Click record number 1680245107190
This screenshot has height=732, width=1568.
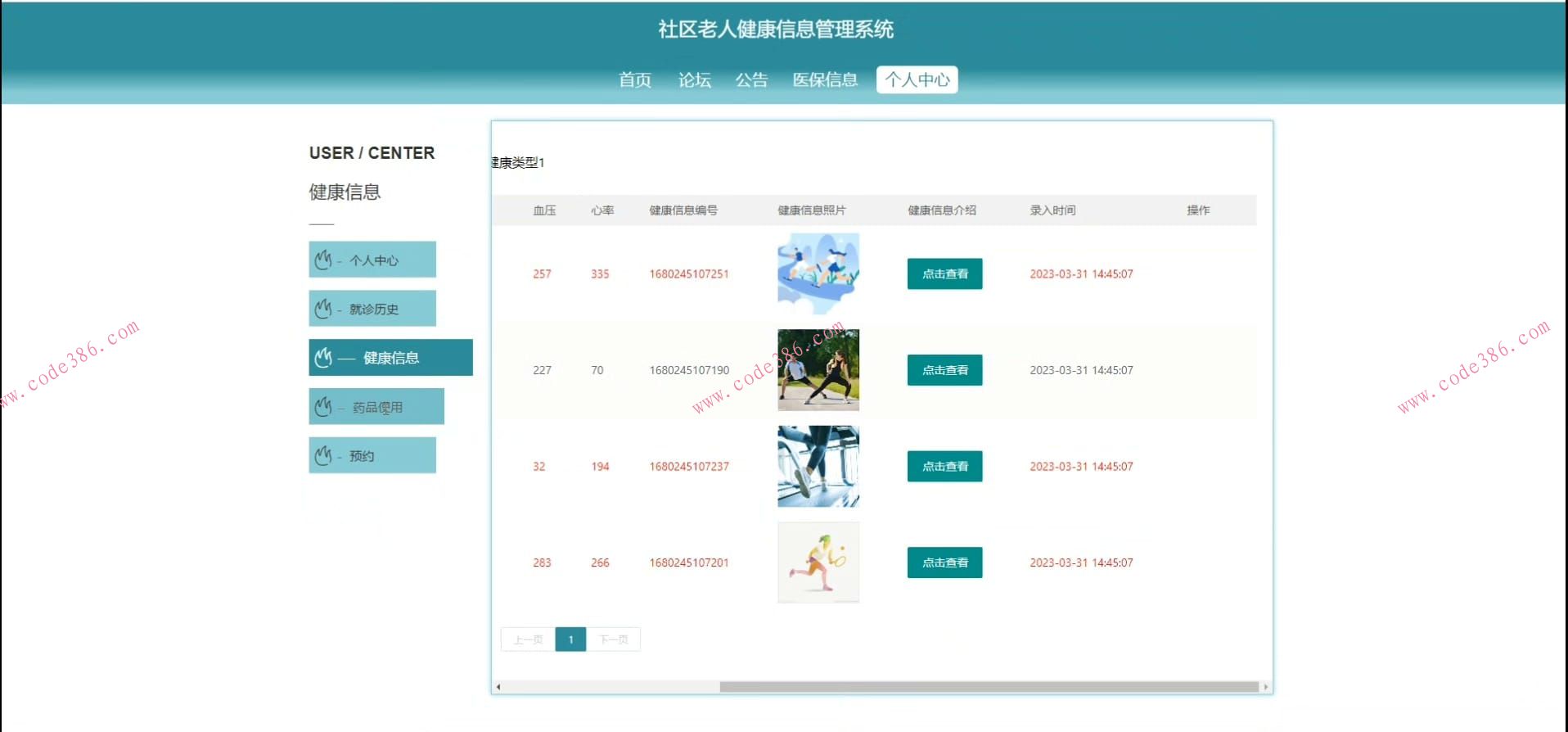coord(689,370)
